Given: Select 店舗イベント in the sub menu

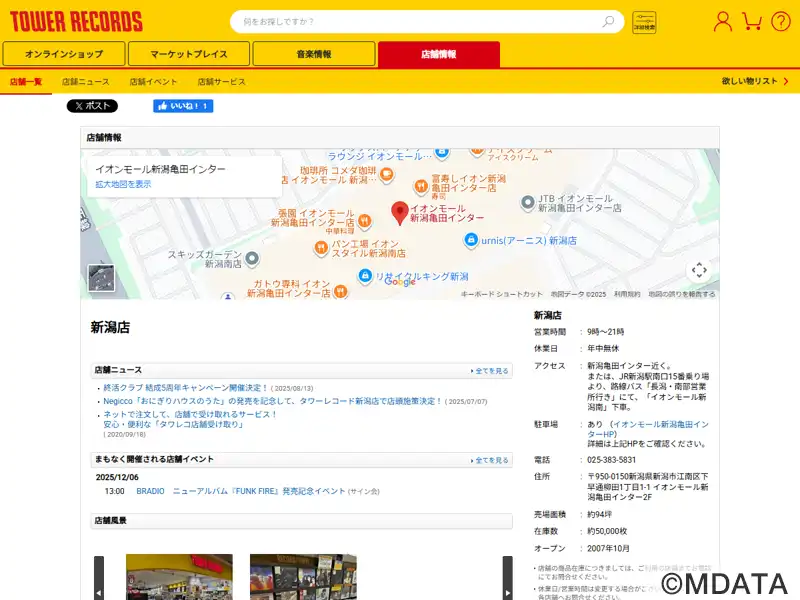Looking at the screenshot, I should [x=153, y=82].
